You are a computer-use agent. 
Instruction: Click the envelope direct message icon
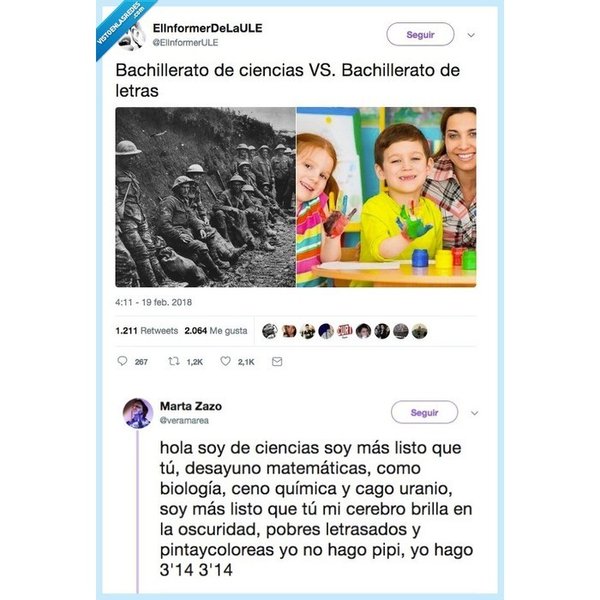tap(277, 361)
